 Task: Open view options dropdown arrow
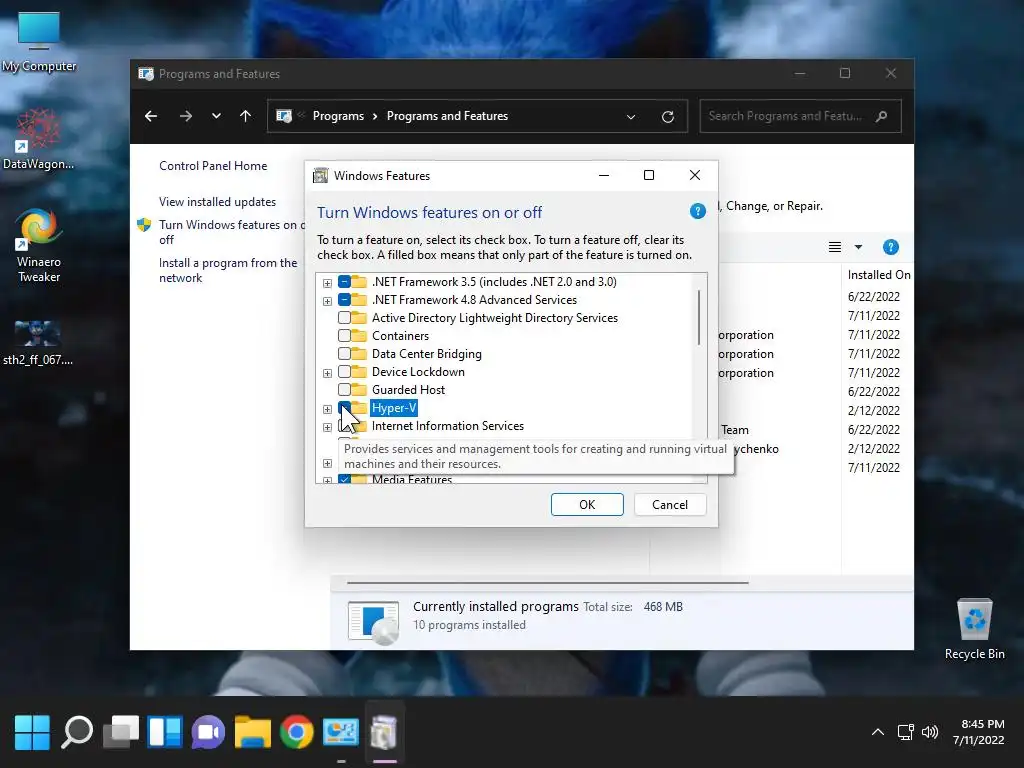858,247
